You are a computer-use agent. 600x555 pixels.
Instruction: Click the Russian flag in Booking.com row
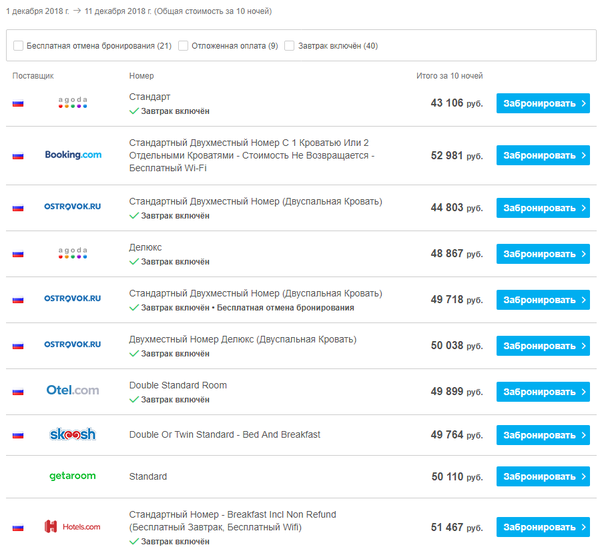click(17, 156)
